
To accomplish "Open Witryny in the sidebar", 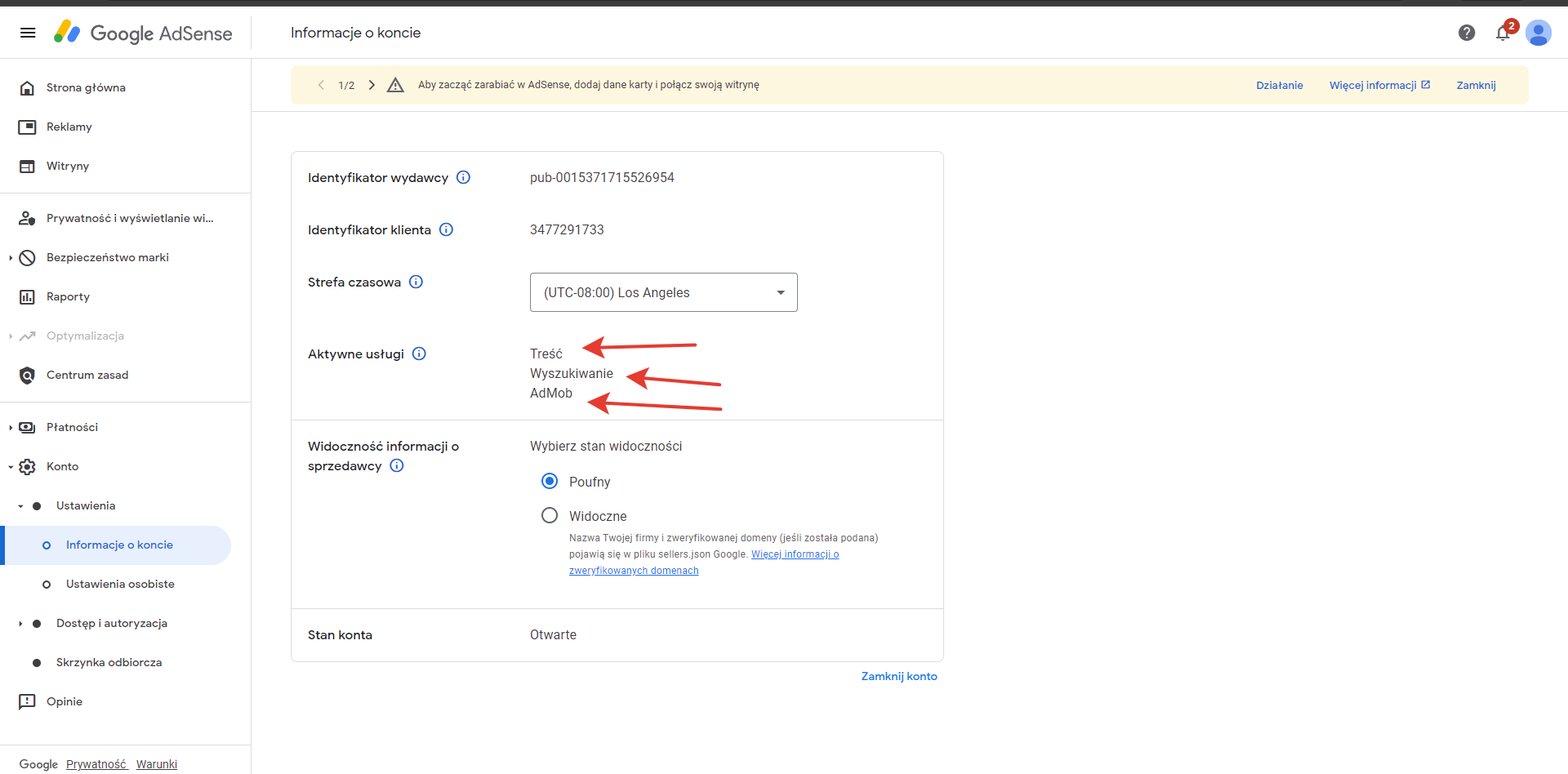I will coord(68,166).
